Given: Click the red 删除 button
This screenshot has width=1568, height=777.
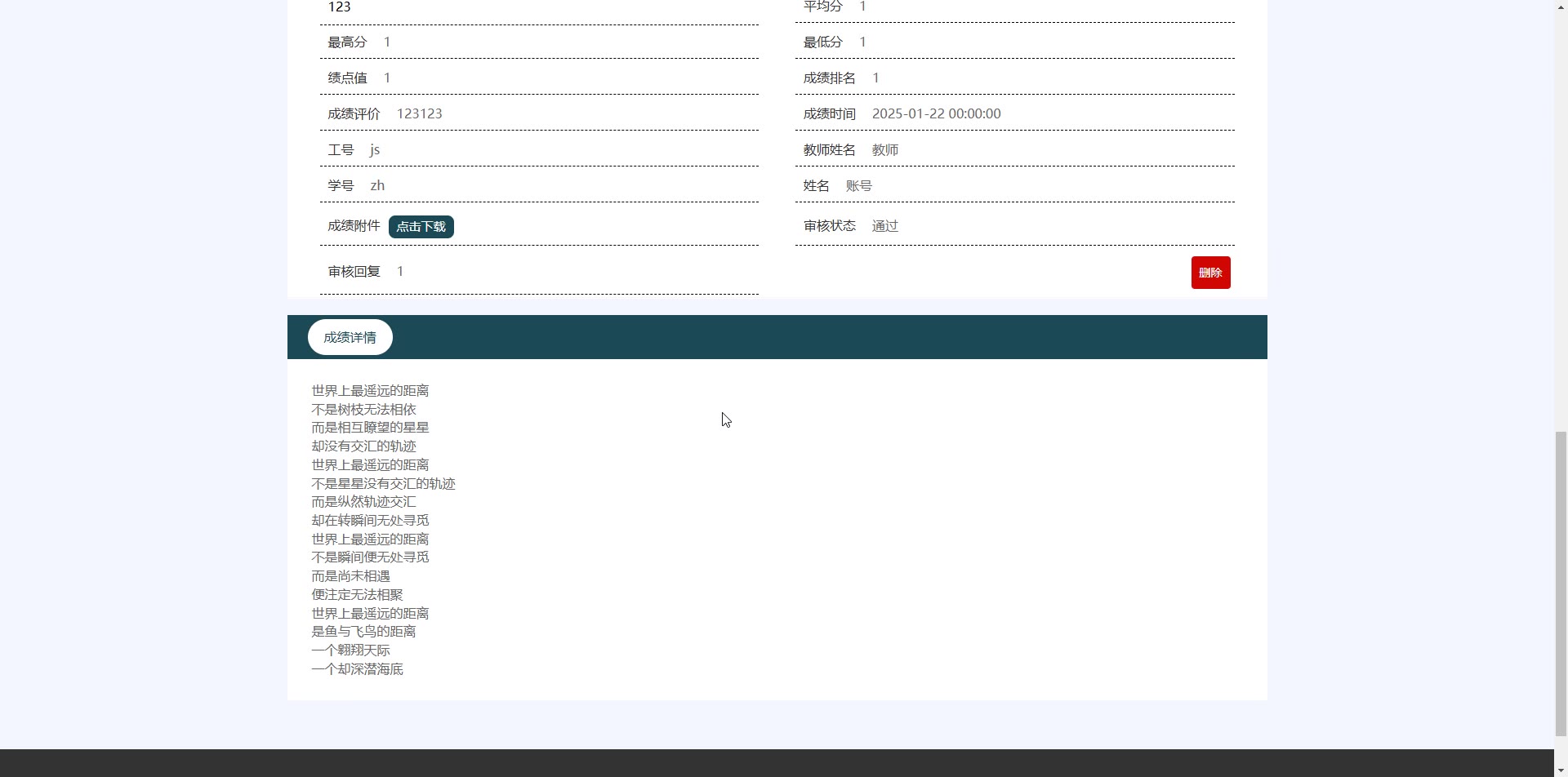Looking at the screenshot, I should (x=1210, y=273).
